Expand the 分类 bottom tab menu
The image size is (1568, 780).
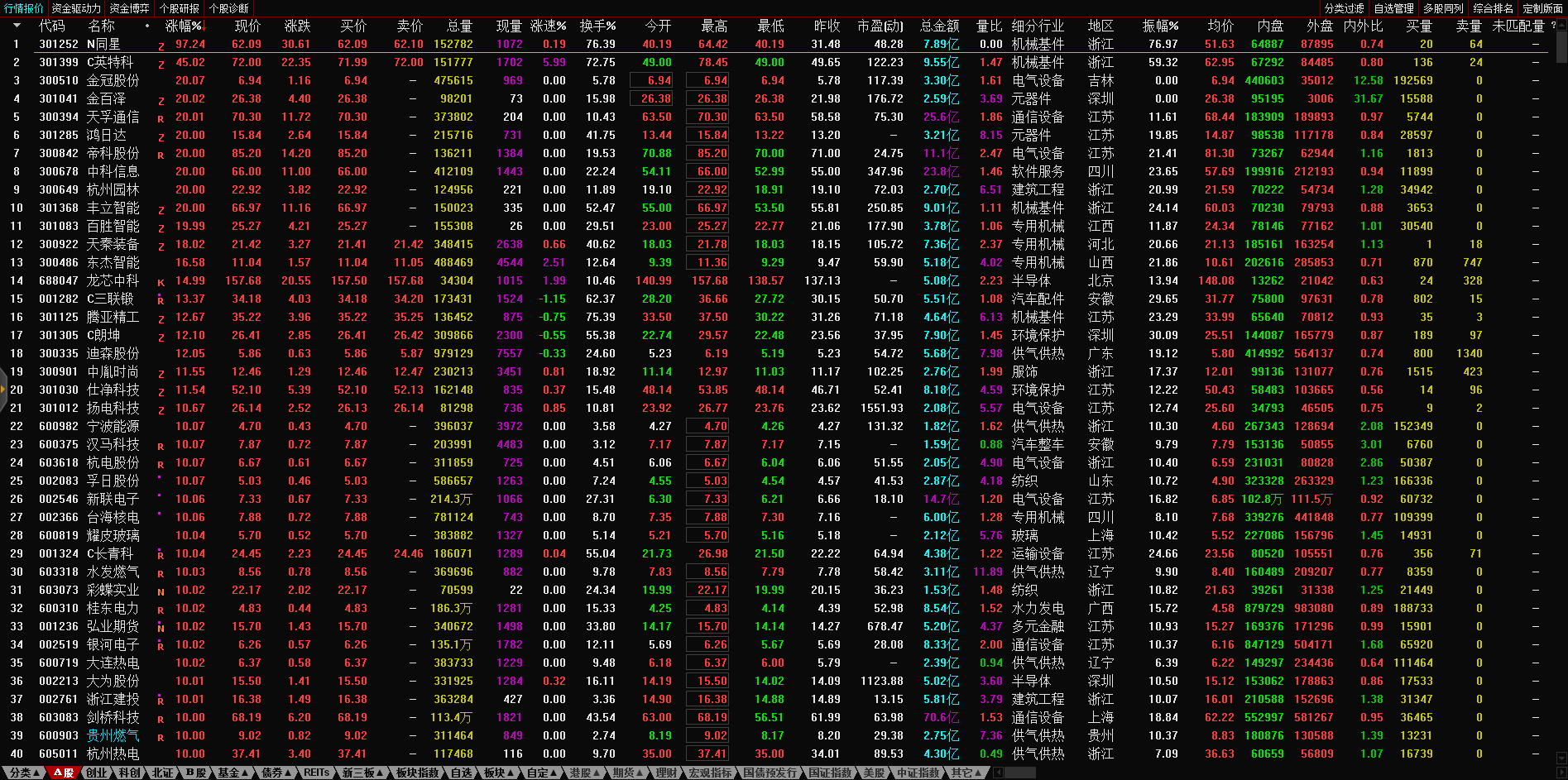(24, 773)
